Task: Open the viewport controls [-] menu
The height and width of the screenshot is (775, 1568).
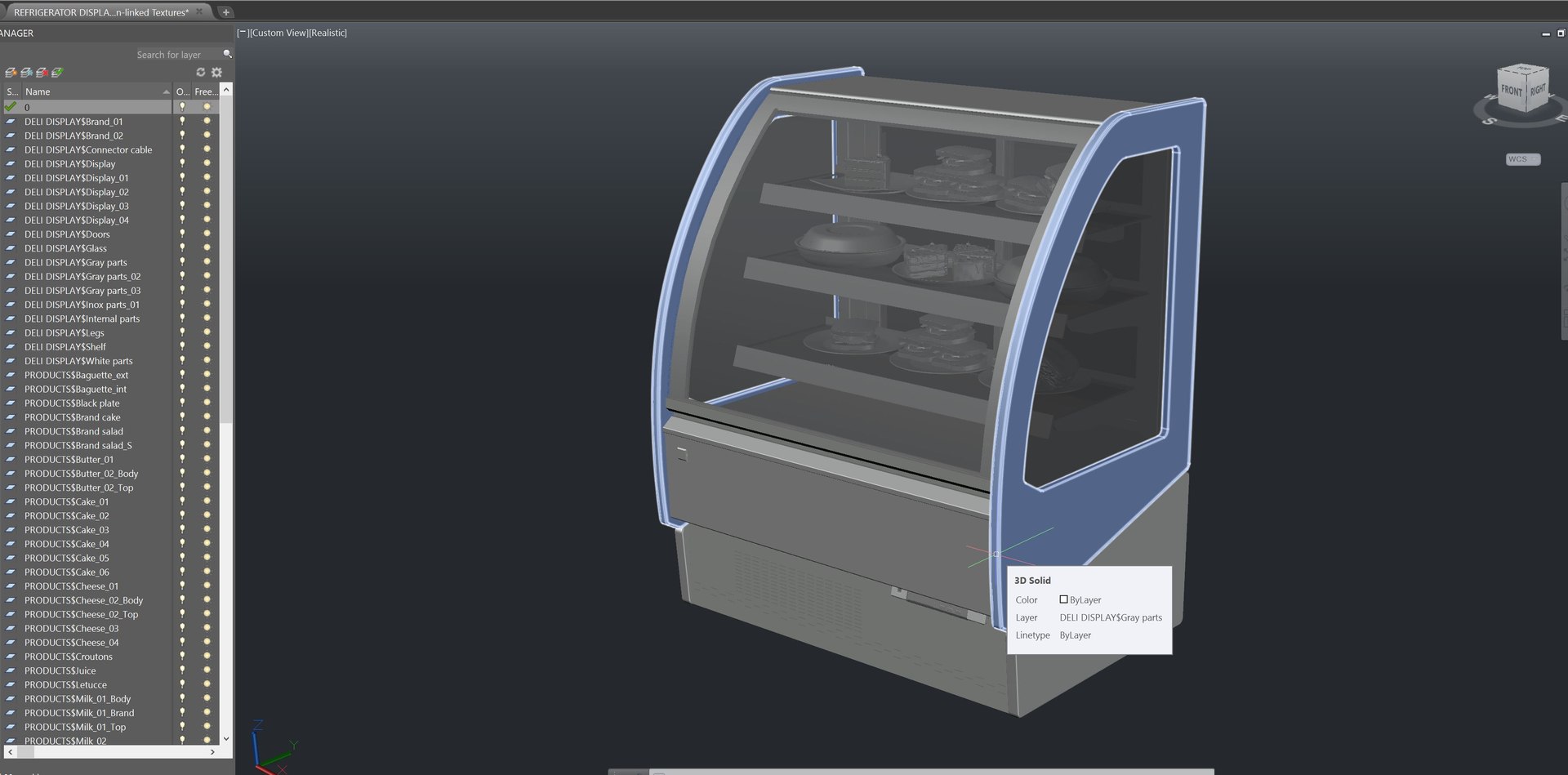Action: tap(243, 33)
